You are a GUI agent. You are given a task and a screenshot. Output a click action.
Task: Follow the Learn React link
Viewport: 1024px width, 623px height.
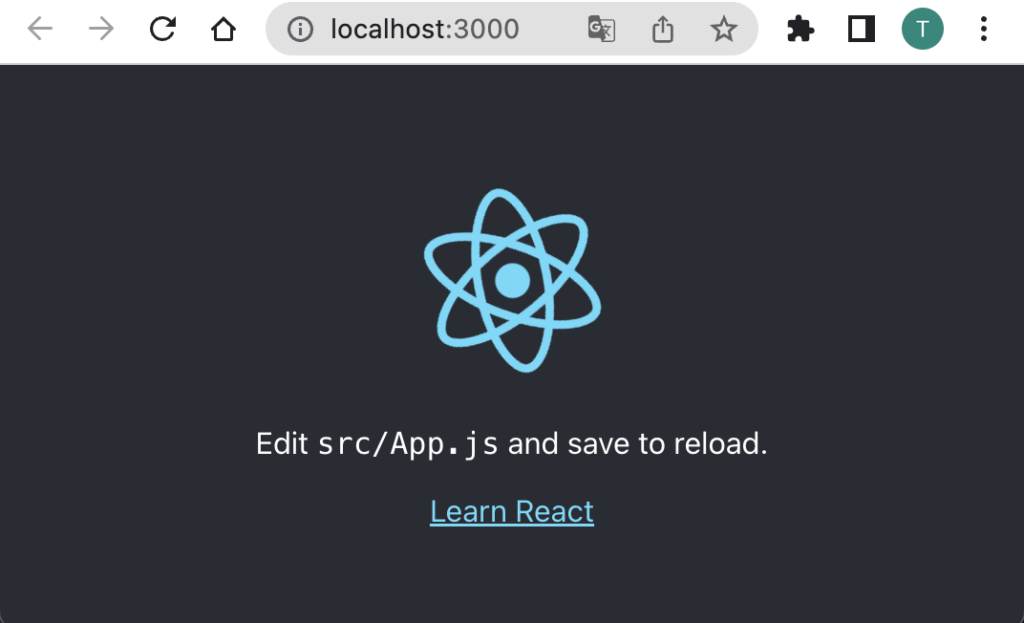512,511
